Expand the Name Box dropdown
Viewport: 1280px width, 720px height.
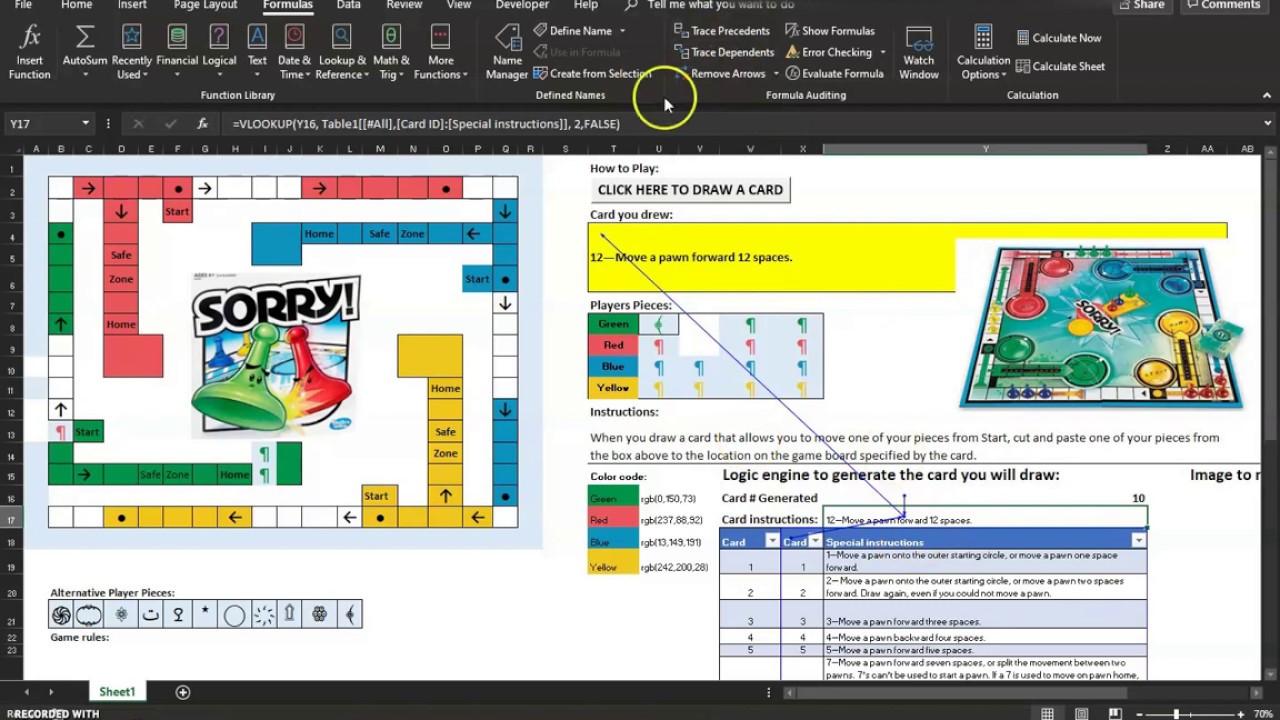tap(85, 124)
